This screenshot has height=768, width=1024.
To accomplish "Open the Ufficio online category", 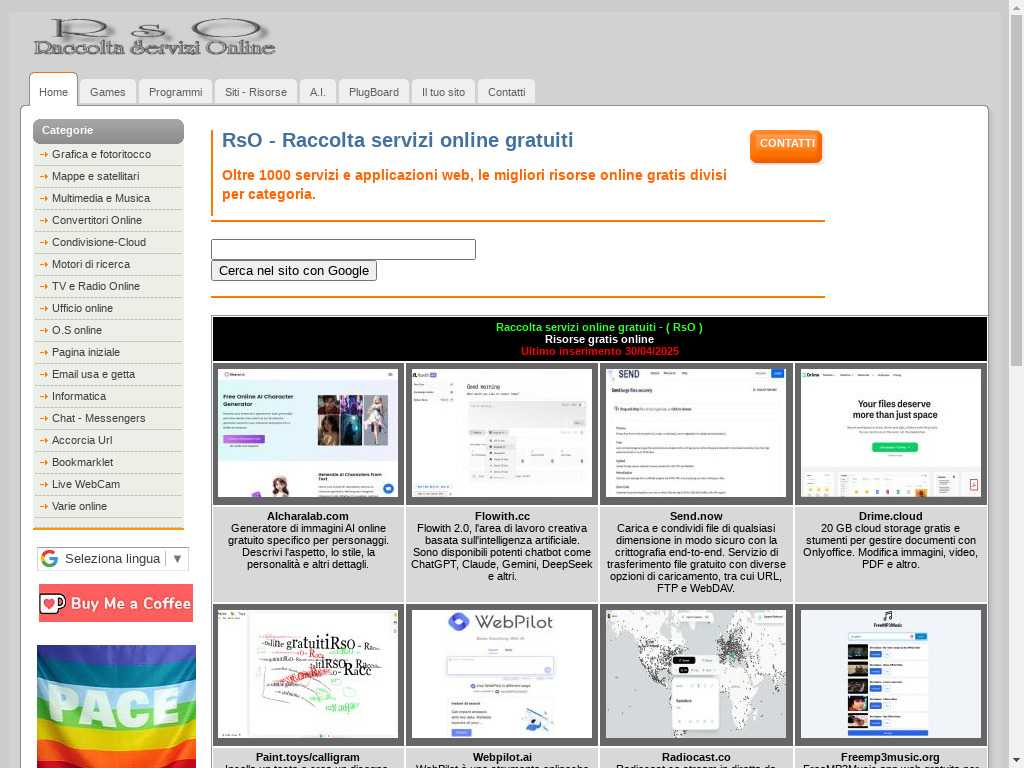I will [108, 308].
